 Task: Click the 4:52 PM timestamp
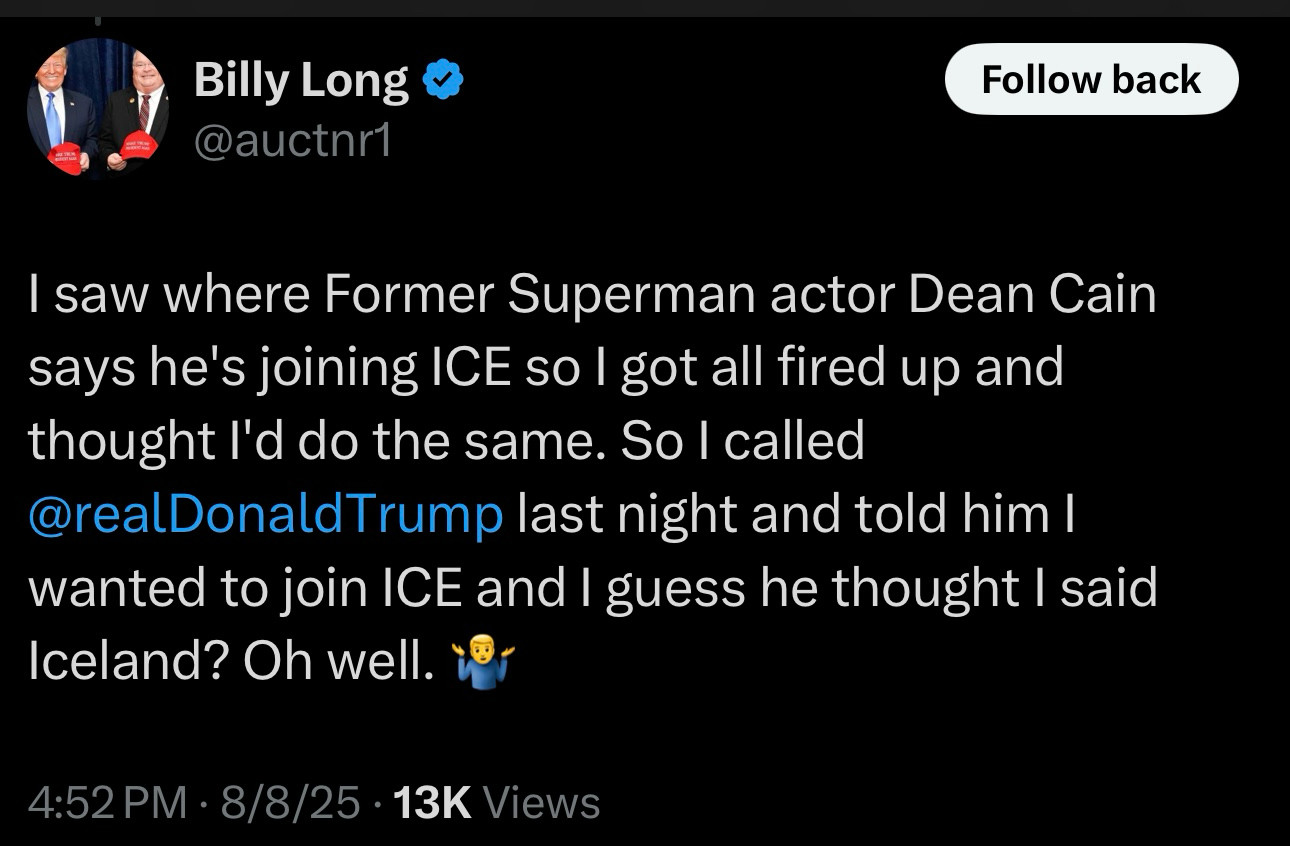click(106, 802)
